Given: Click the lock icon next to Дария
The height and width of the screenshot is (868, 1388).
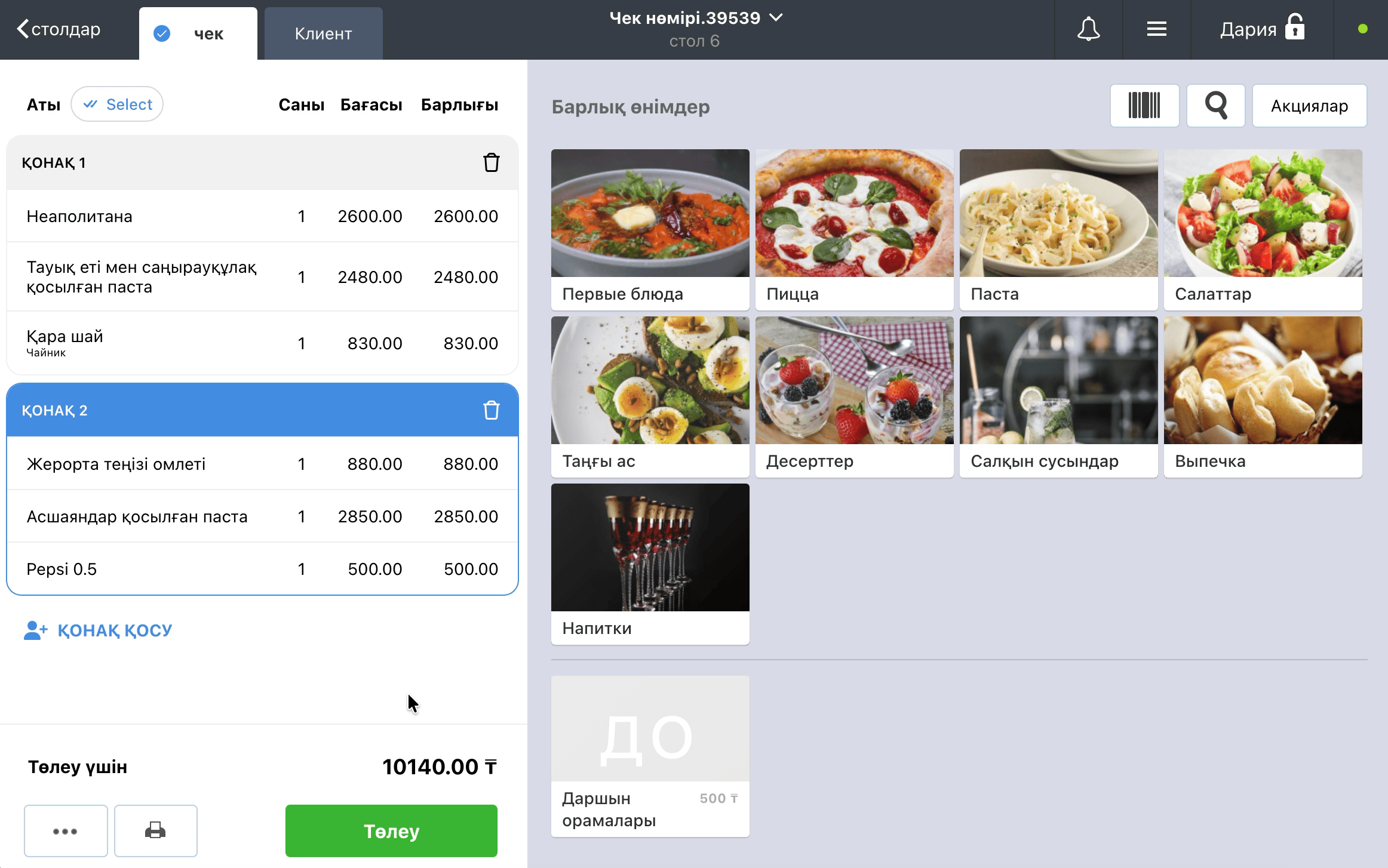Looking at the screenshot, I should tap(1295, 27).
